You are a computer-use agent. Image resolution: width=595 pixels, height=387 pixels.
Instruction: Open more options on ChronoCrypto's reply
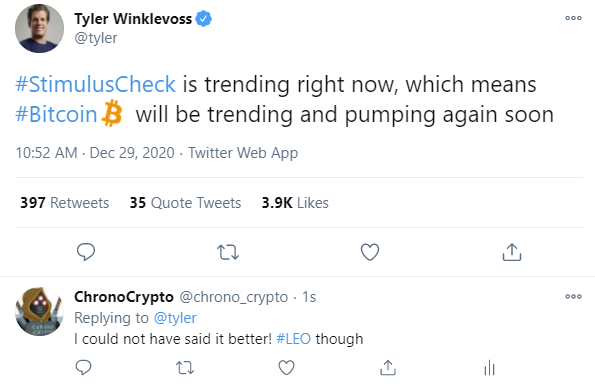(573, 296)
